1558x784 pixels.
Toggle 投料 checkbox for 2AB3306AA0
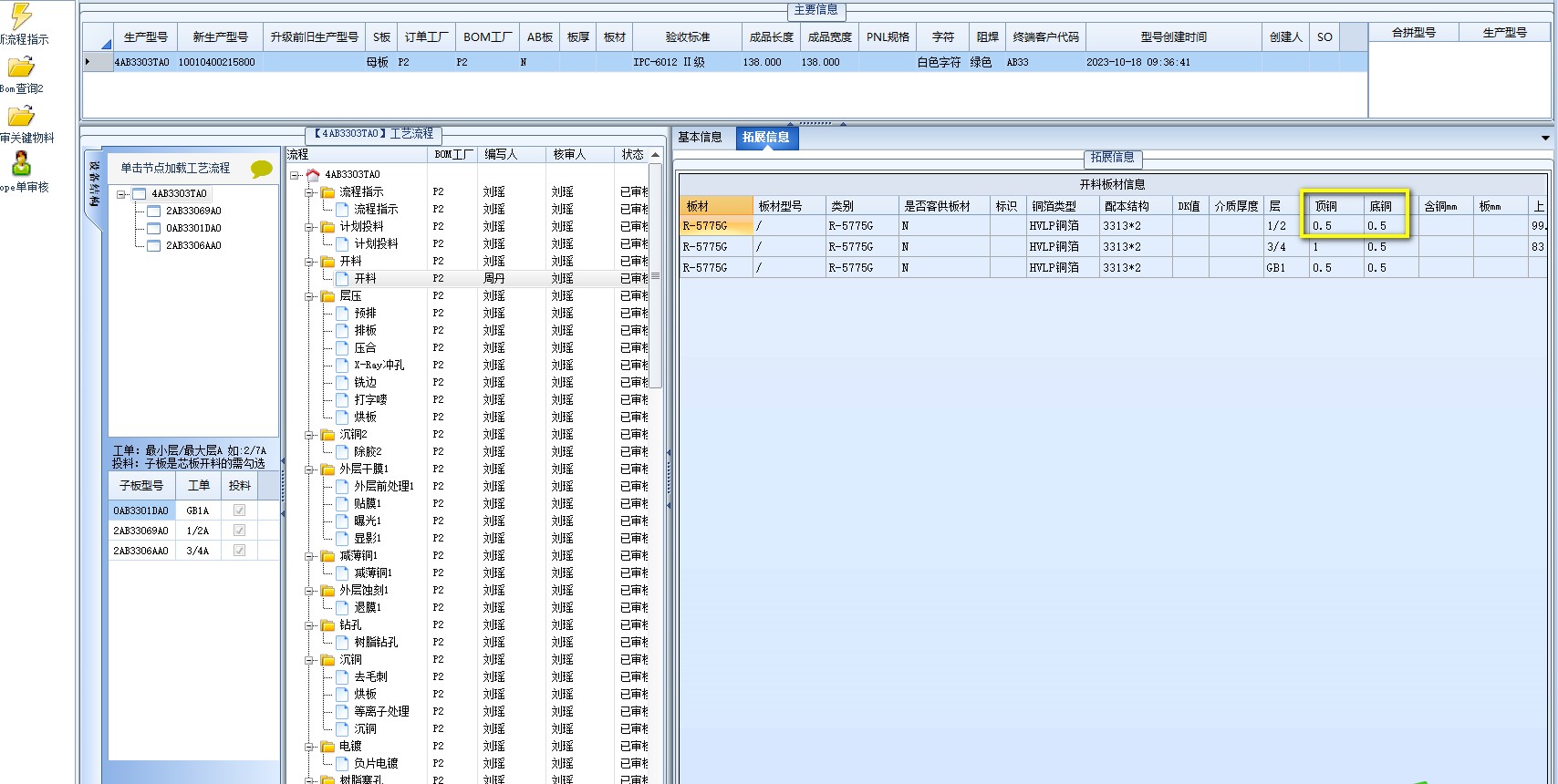point(239,551)
